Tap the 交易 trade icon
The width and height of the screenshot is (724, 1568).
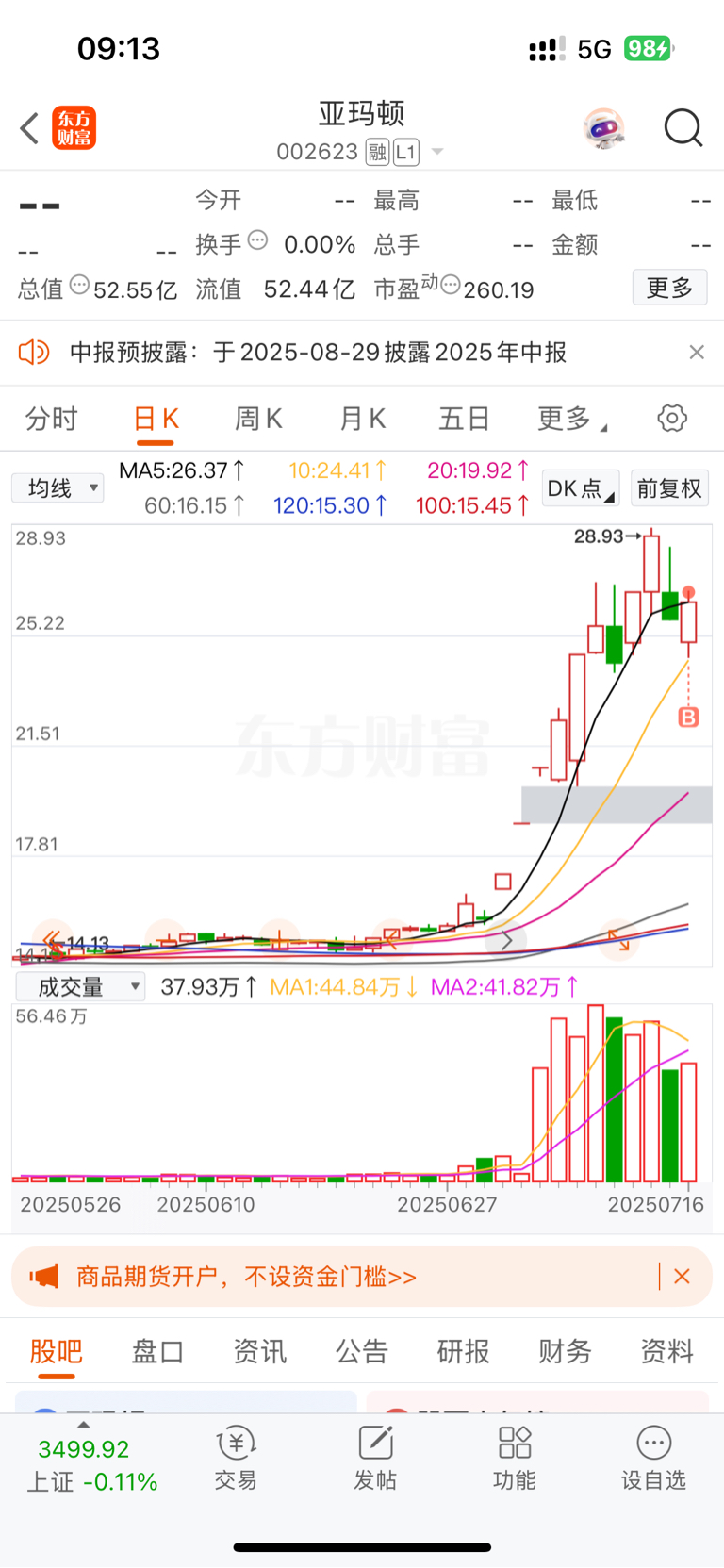[x=236, y=1458]
